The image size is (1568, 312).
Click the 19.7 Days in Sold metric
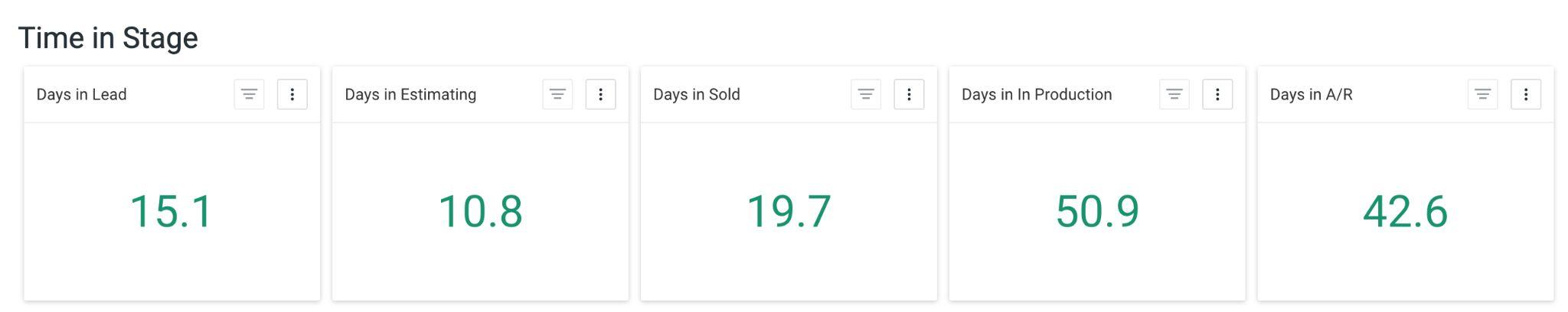(x=789, y=211)
